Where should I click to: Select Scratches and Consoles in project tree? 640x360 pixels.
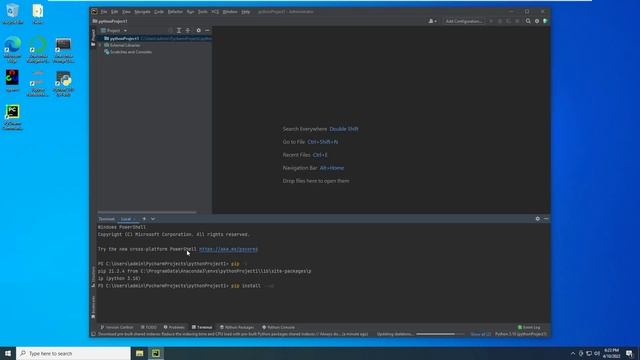click(128, 52)
